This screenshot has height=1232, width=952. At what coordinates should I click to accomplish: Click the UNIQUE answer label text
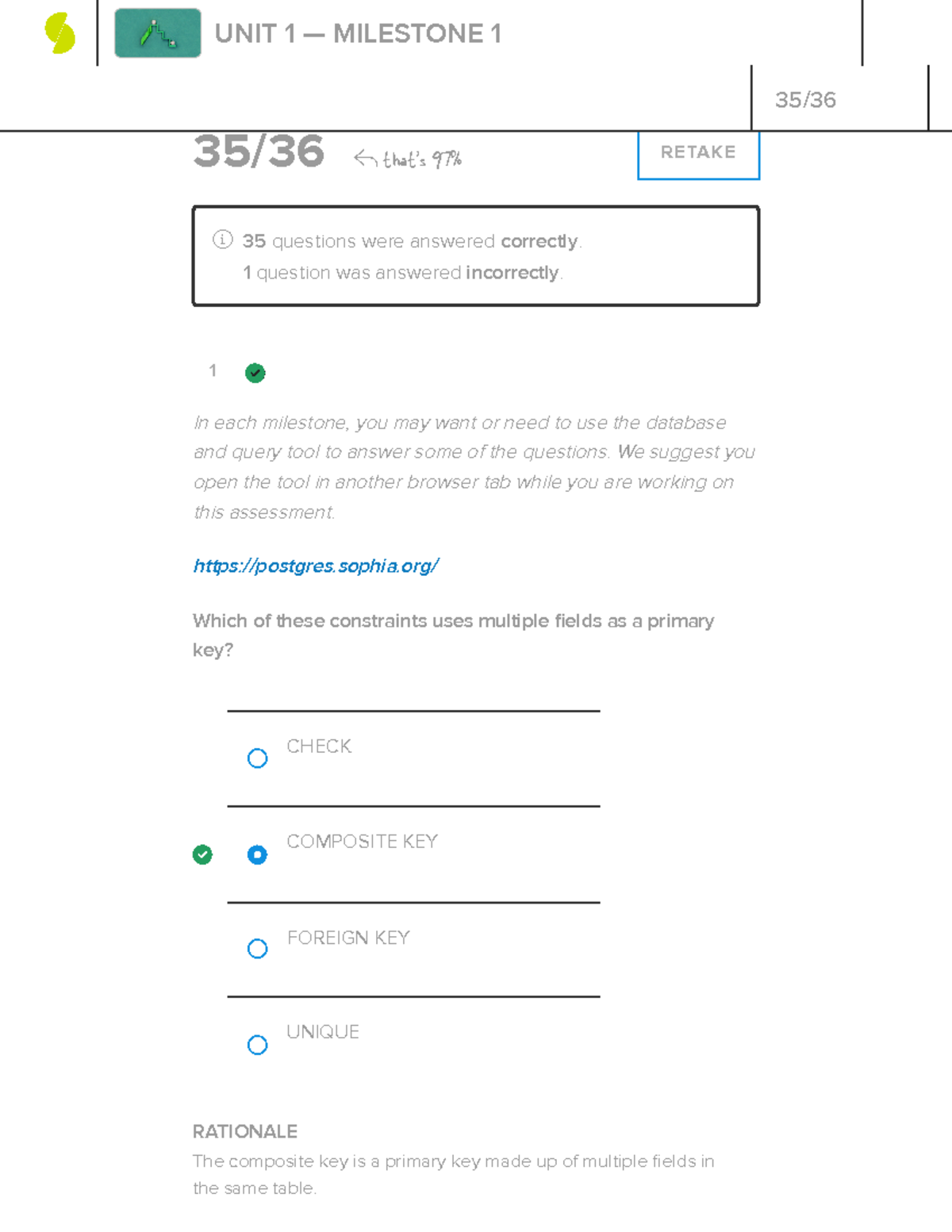pos(323,1032)
